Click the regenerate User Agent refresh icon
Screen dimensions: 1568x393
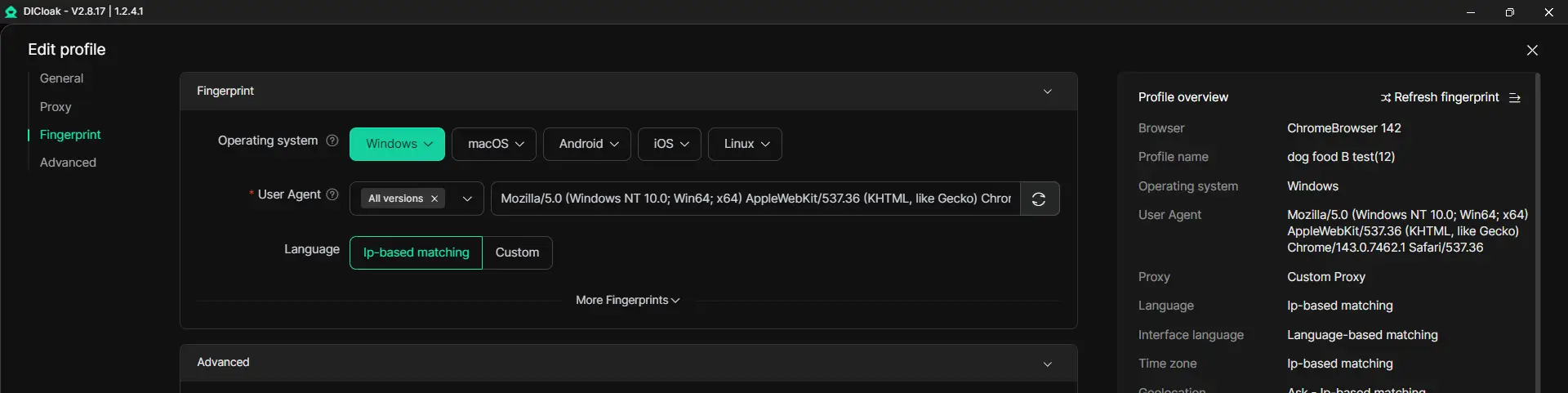pos(1039,199)
